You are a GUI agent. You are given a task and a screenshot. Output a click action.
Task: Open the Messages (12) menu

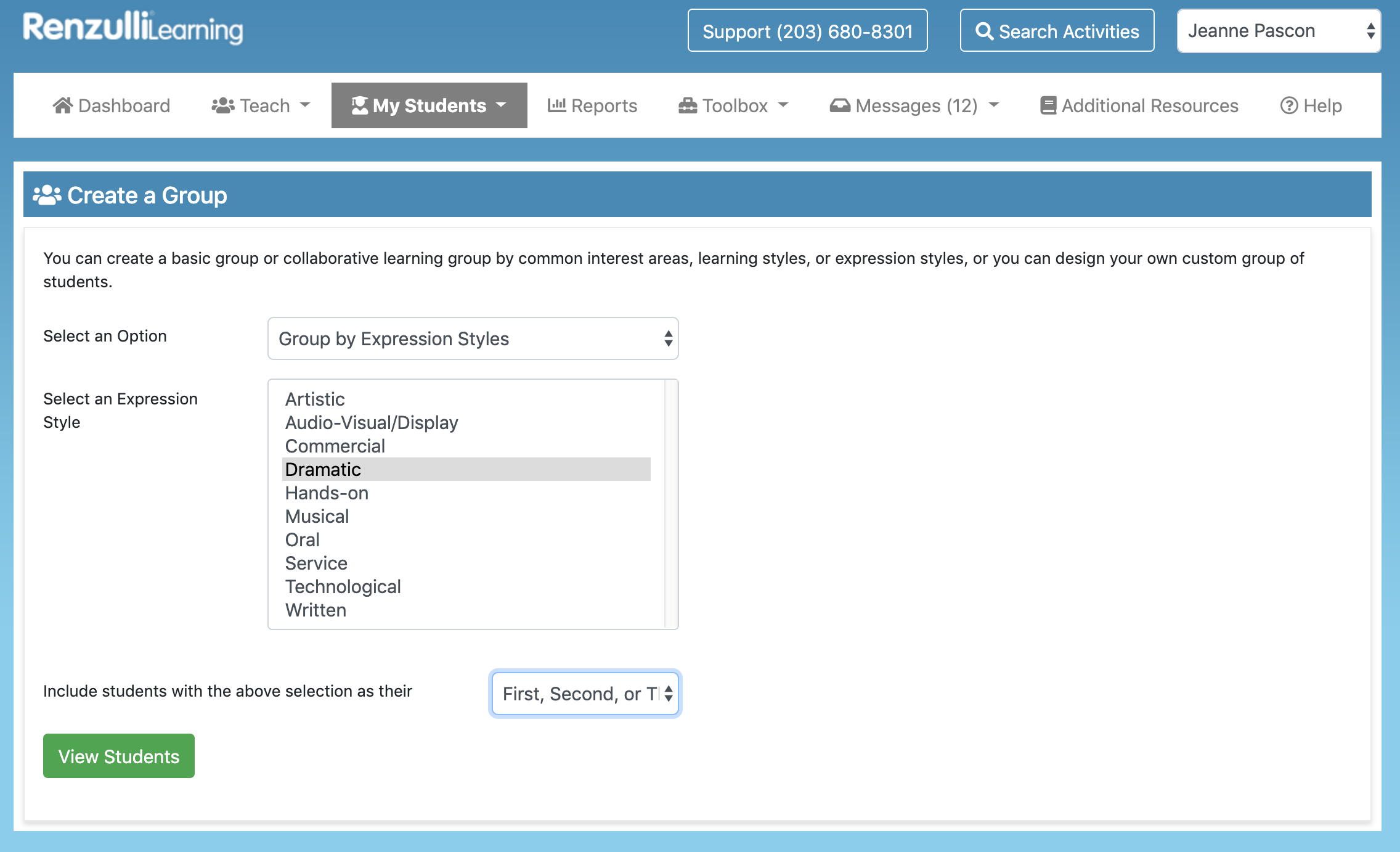pyautogui.click(x=914, y=105)
